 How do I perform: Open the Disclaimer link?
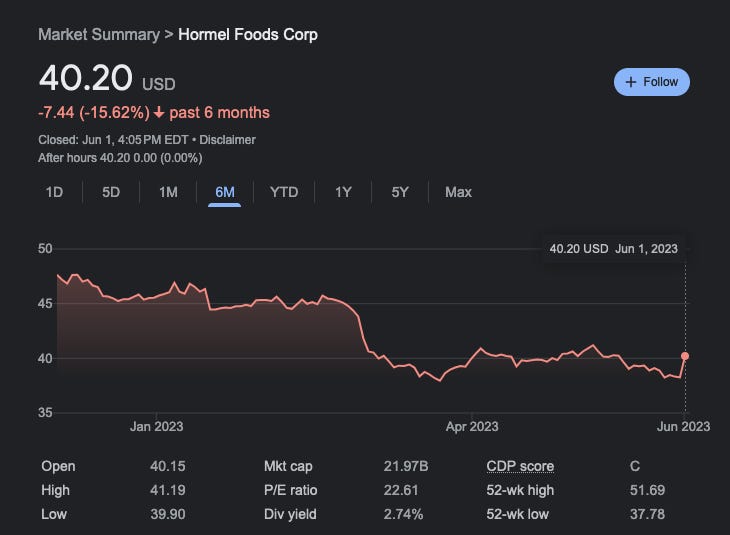(x=227, y=140)
